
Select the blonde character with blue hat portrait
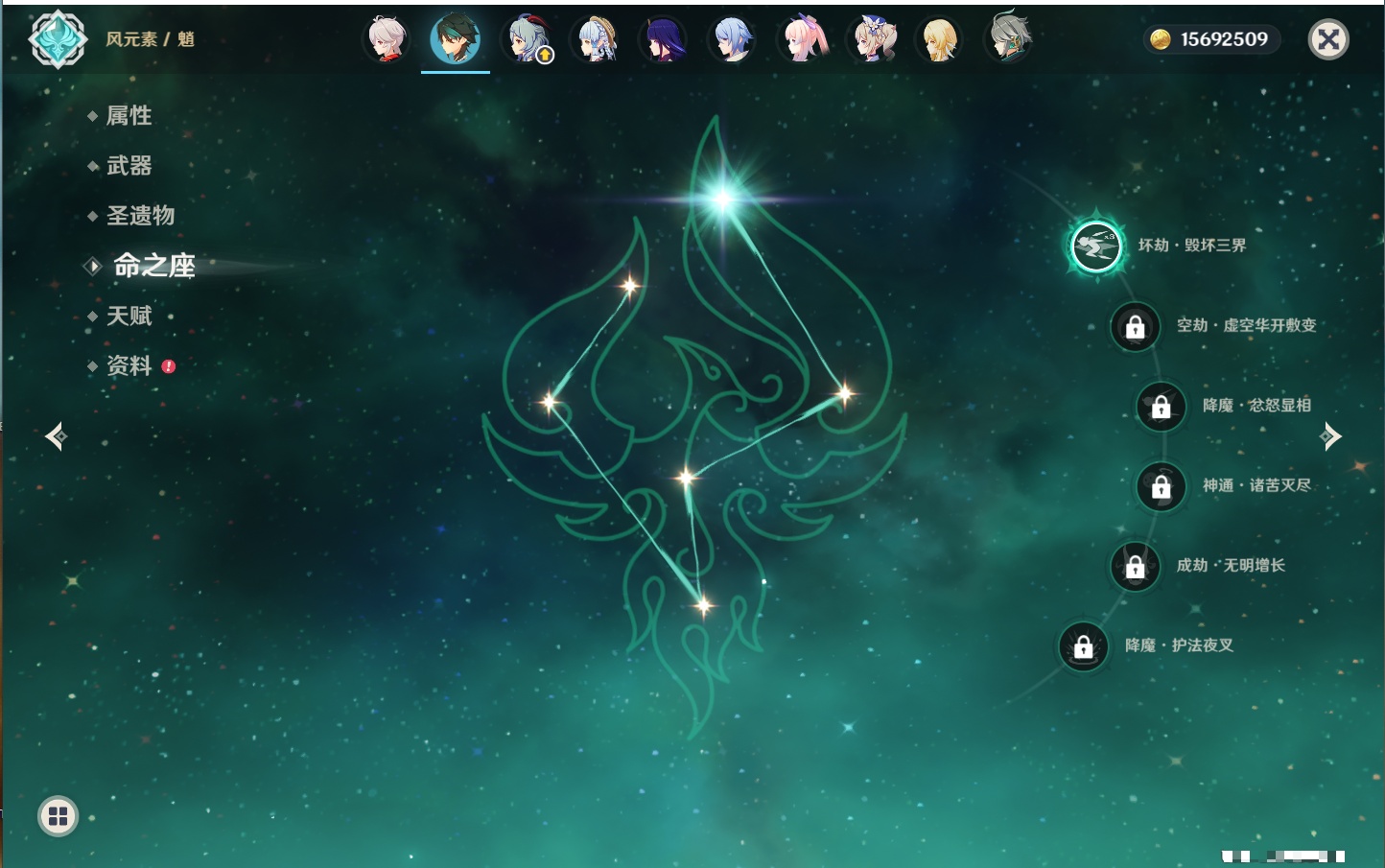[x=872, y=39]
